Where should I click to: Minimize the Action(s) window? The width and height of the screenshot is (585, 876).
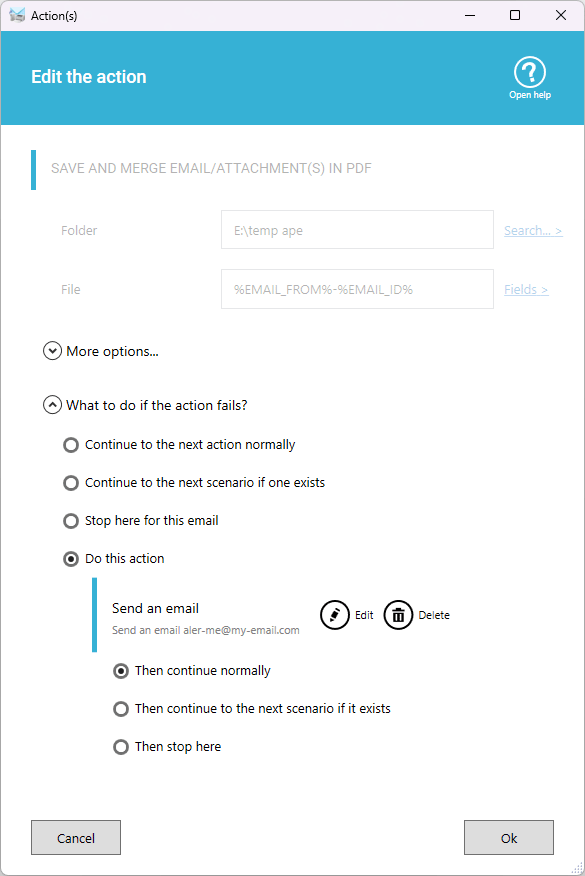pyautogui.click(x=470, y=15)
